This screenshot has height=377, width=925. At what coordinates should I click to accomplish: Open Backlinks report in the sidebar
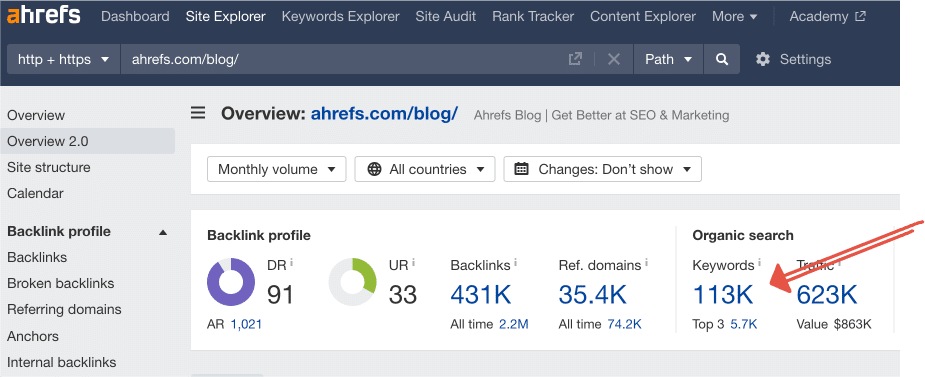click(37, 257)
